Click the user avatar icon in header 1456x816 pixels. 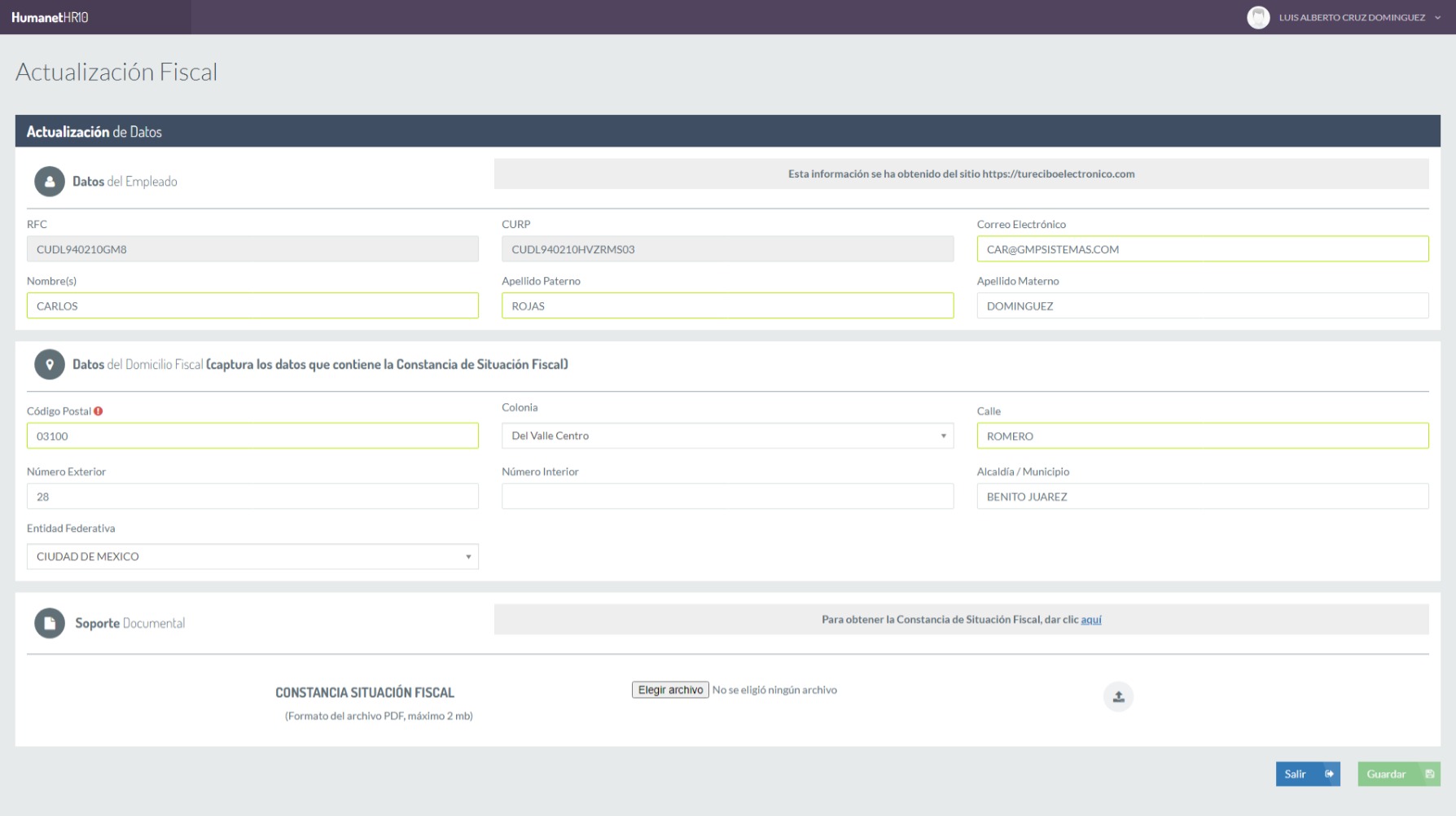coord(1257,17)
